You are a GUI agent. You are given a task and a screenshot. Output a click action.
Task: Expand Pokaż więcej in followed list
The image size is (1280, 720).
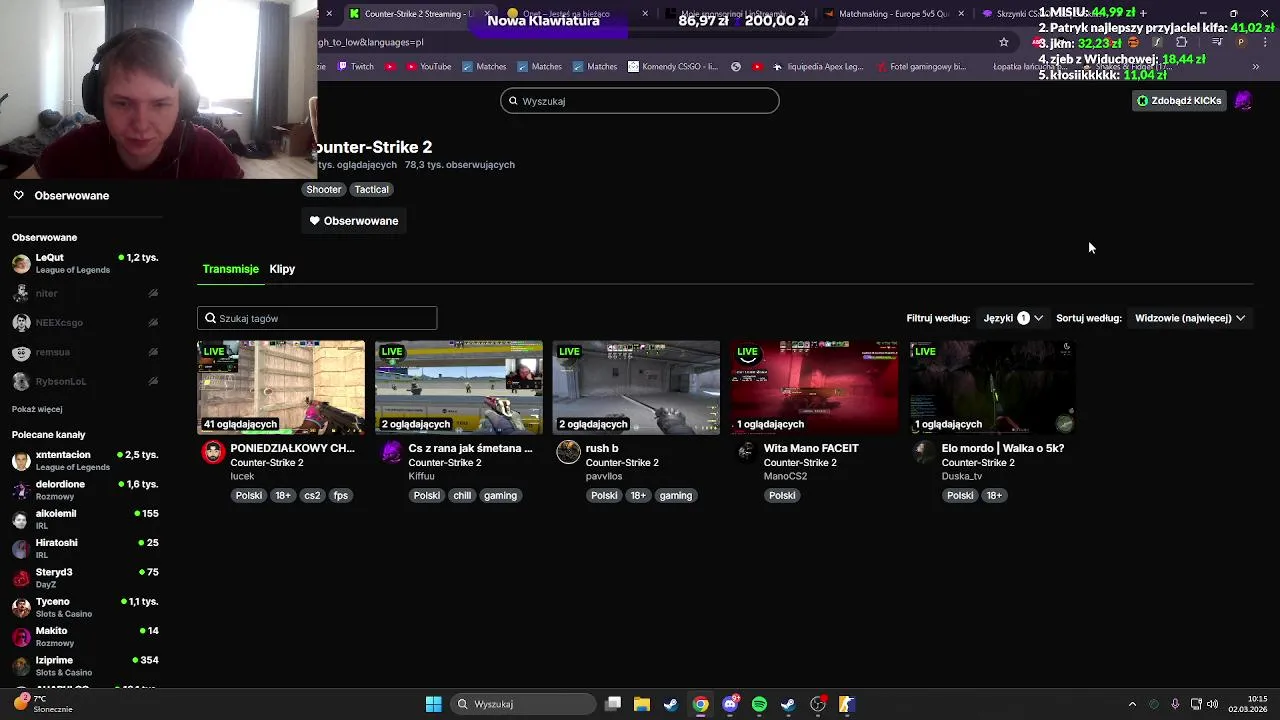37,409
